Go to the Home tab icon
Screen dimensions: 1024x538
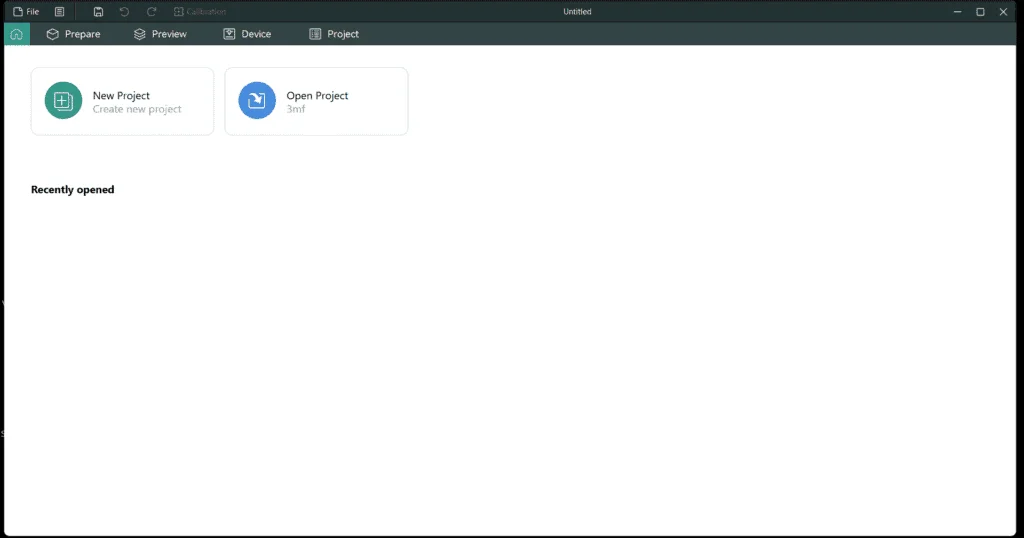click(x=17, y=34)
